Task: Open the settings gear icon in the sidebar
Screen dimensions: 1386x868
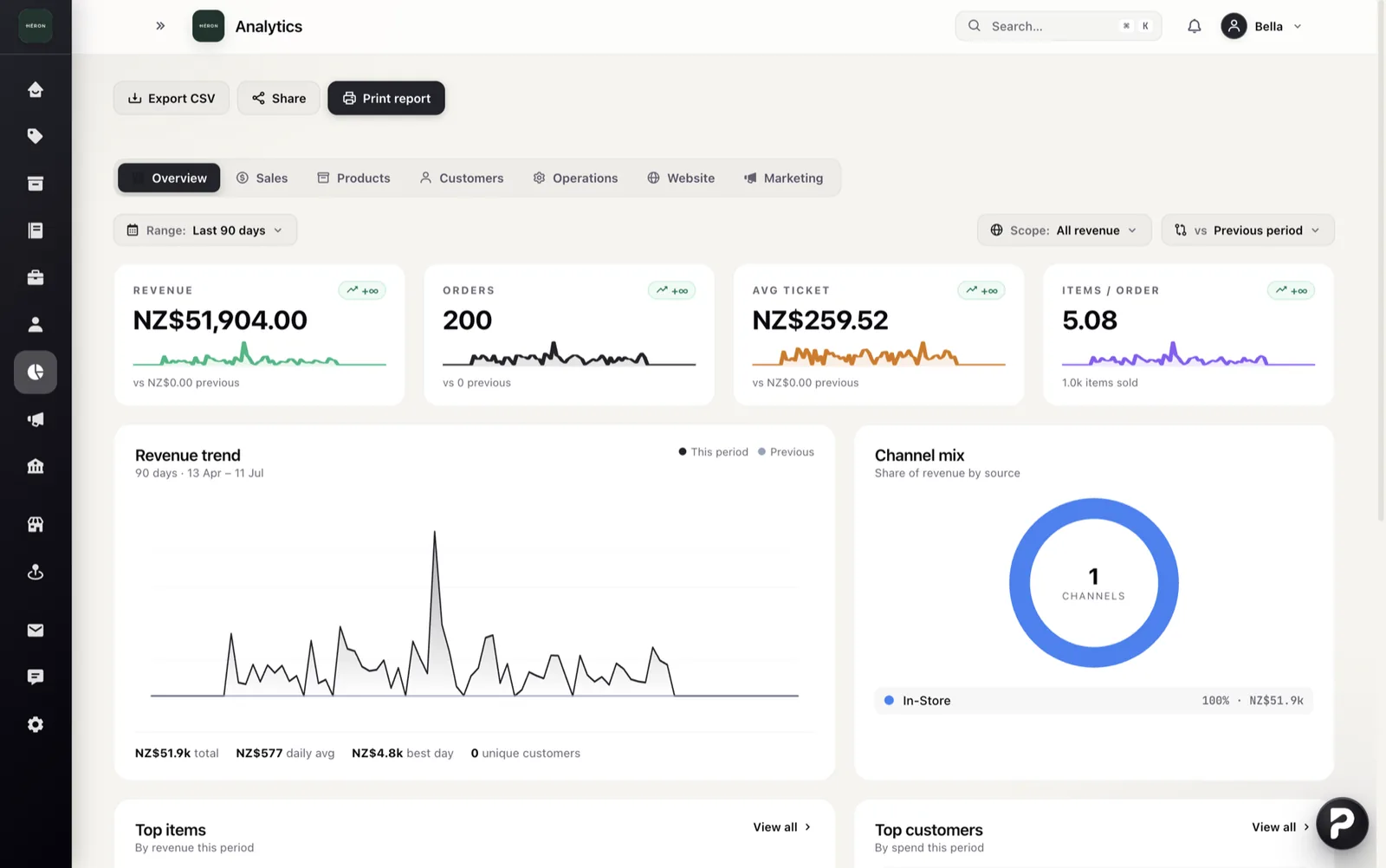Action: click(x=36, y=724)
